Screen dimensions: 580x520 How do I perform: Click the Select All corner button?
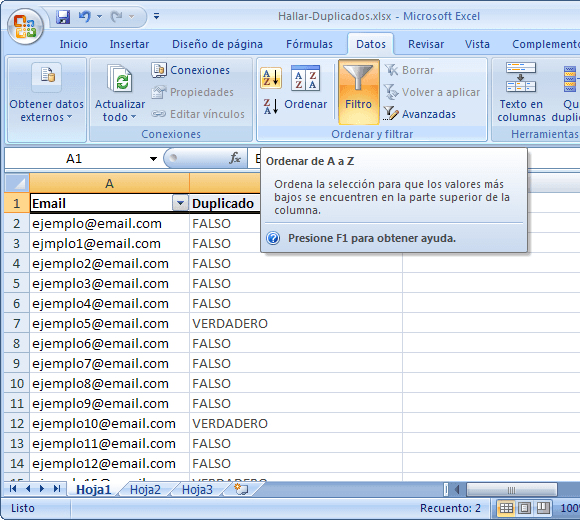pos(17,183)
